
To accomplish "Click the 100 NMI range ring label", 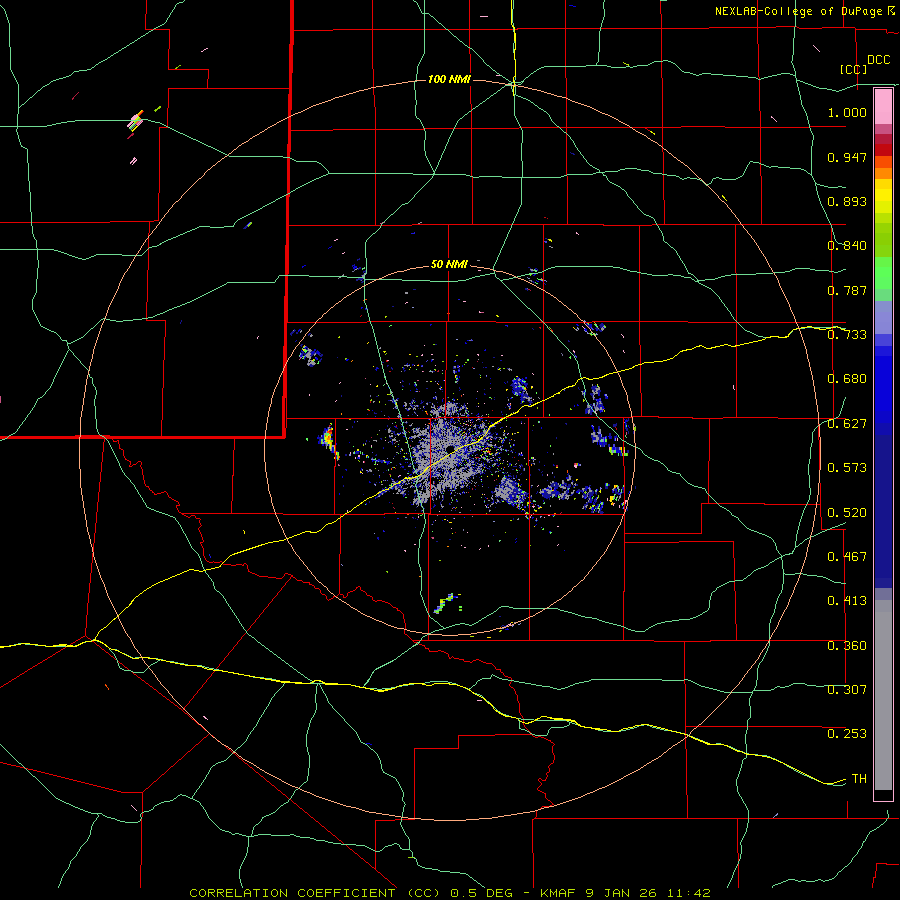I will [449, 79].
